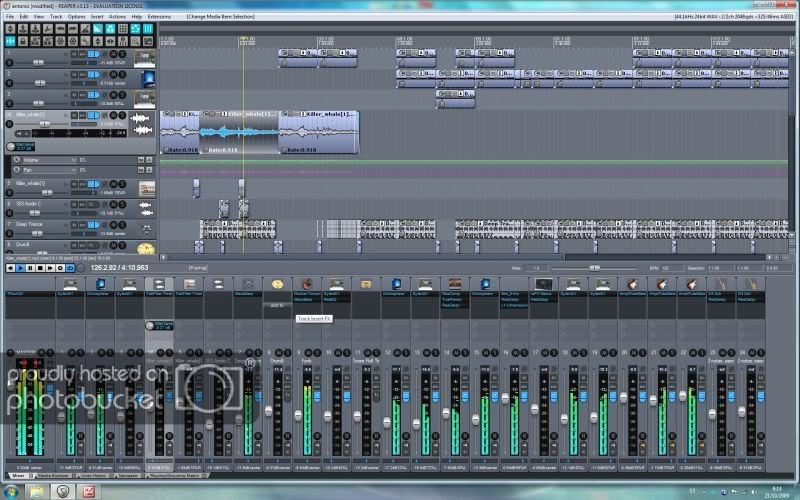Image resolution: width=800 pixels, height=500 pixels.
Task: Click mixer channel 17 monitor icon
Action: click(x=543, y=284)
